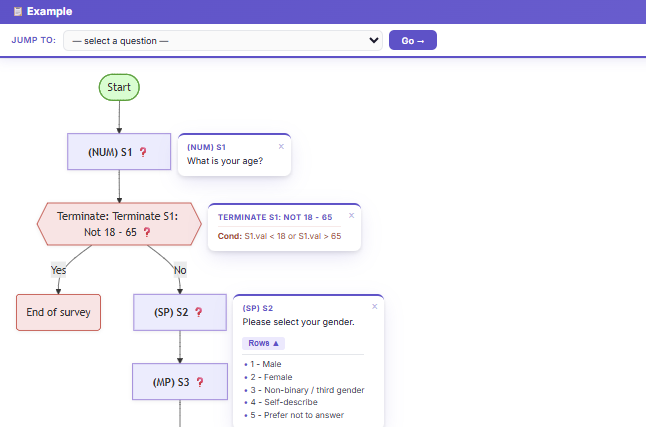This screenshot has height=427, width=647.
Task: Click the Yes branch label
Action: pyautogui.click(x=58, y=270)
